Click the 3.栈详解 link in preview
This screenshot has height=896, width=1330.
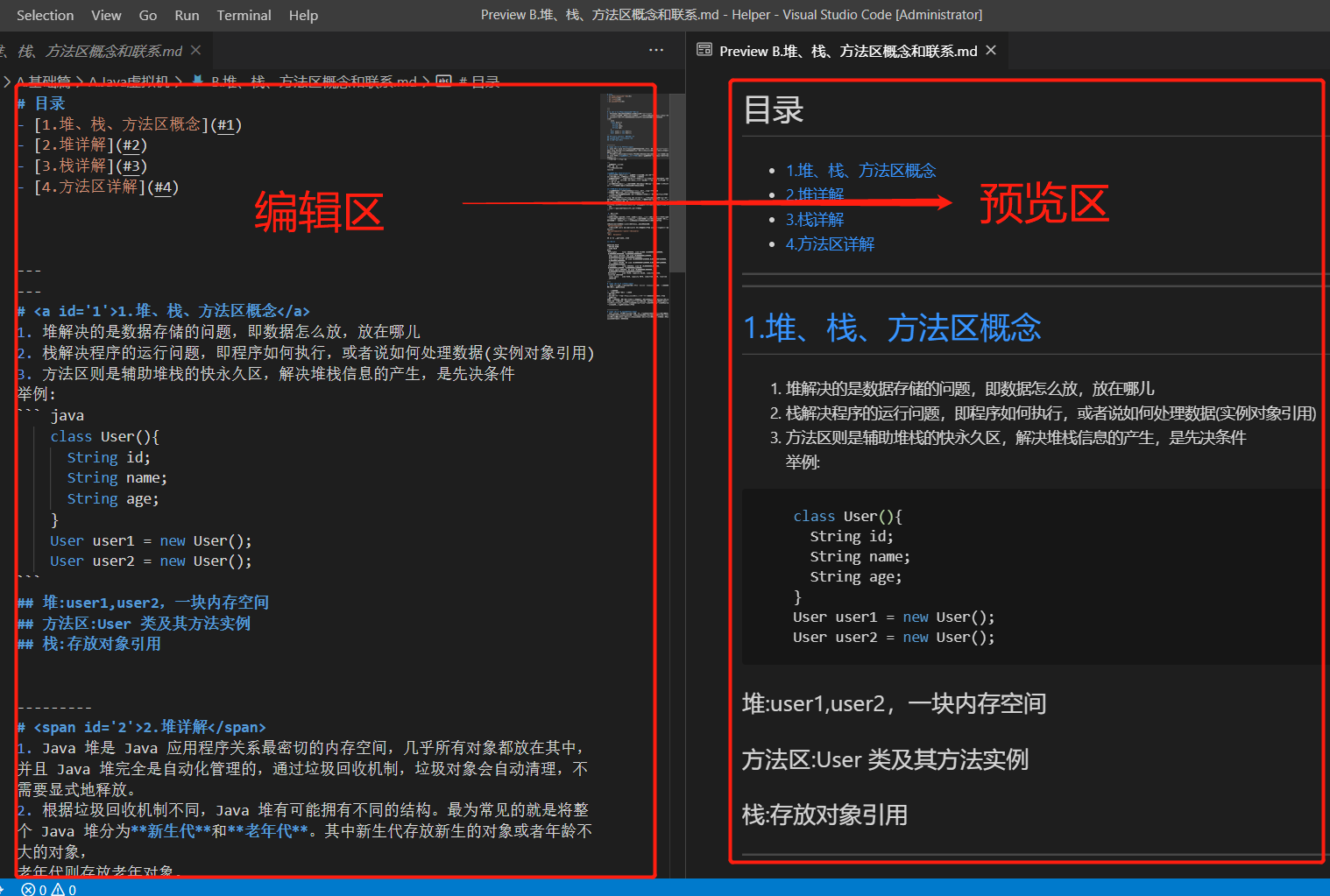pyautogui.click(x=815, y=219)
